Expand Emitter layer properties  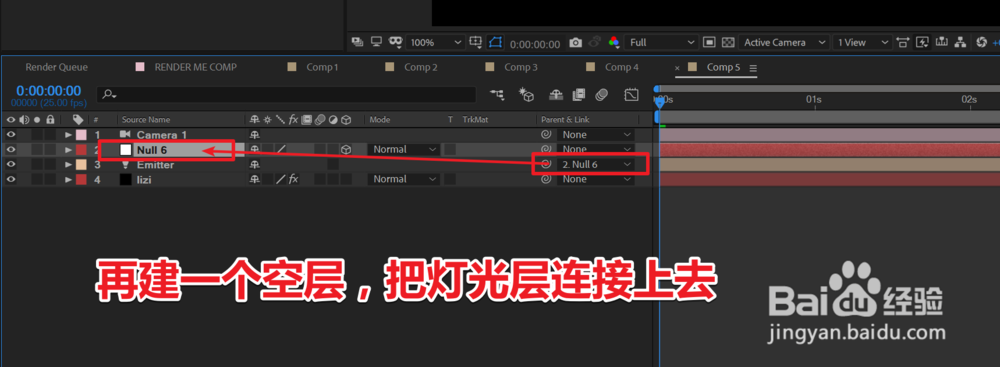68,165
